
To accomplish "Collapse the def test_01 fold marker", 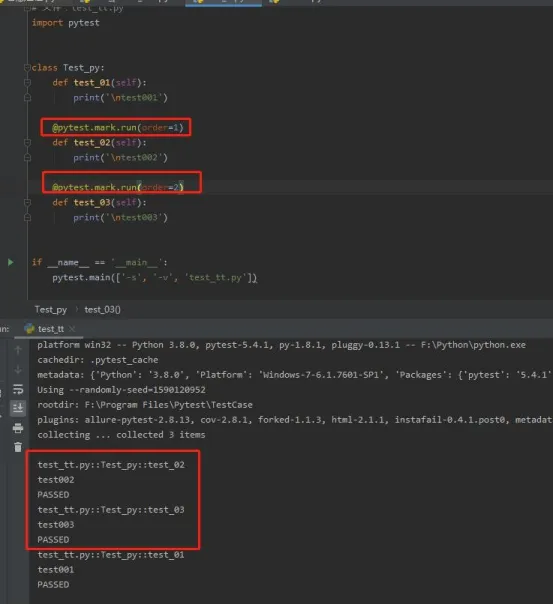I will pos(27,83).
